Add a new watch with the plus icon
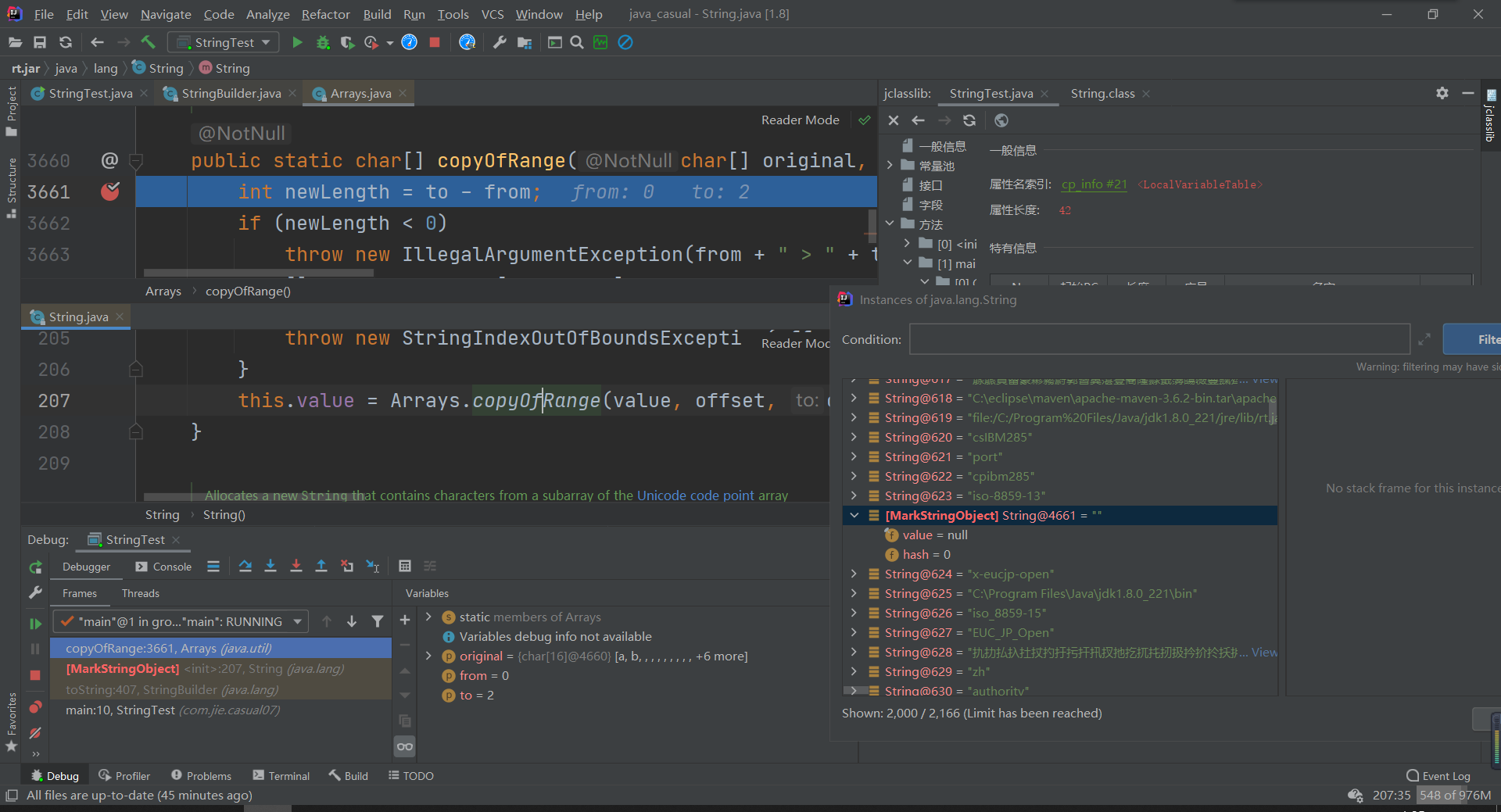Image resolution: width=1501 pixels, height=812 pixels. [x=405, y=620]
